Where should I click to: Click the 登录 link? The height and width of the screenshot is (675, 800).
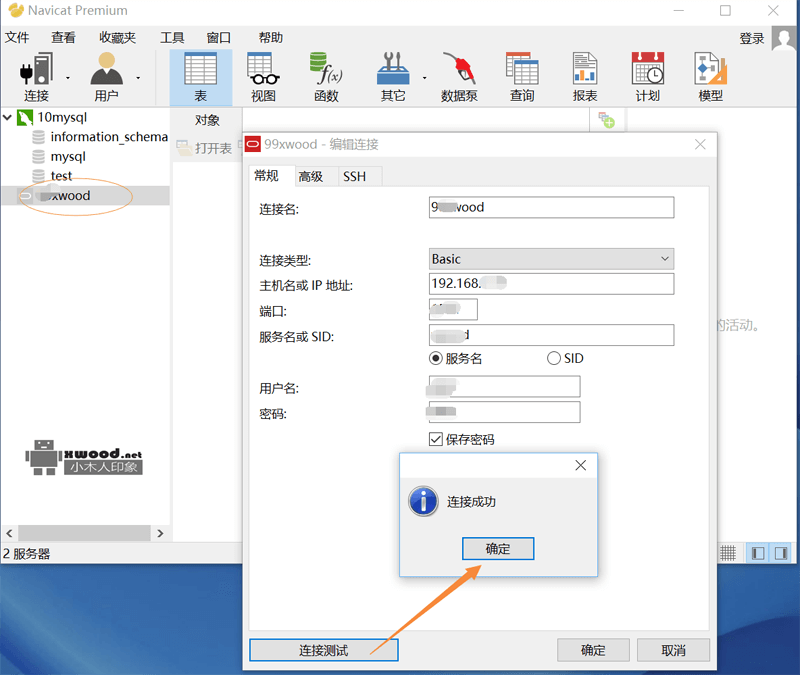coord(752,38)
